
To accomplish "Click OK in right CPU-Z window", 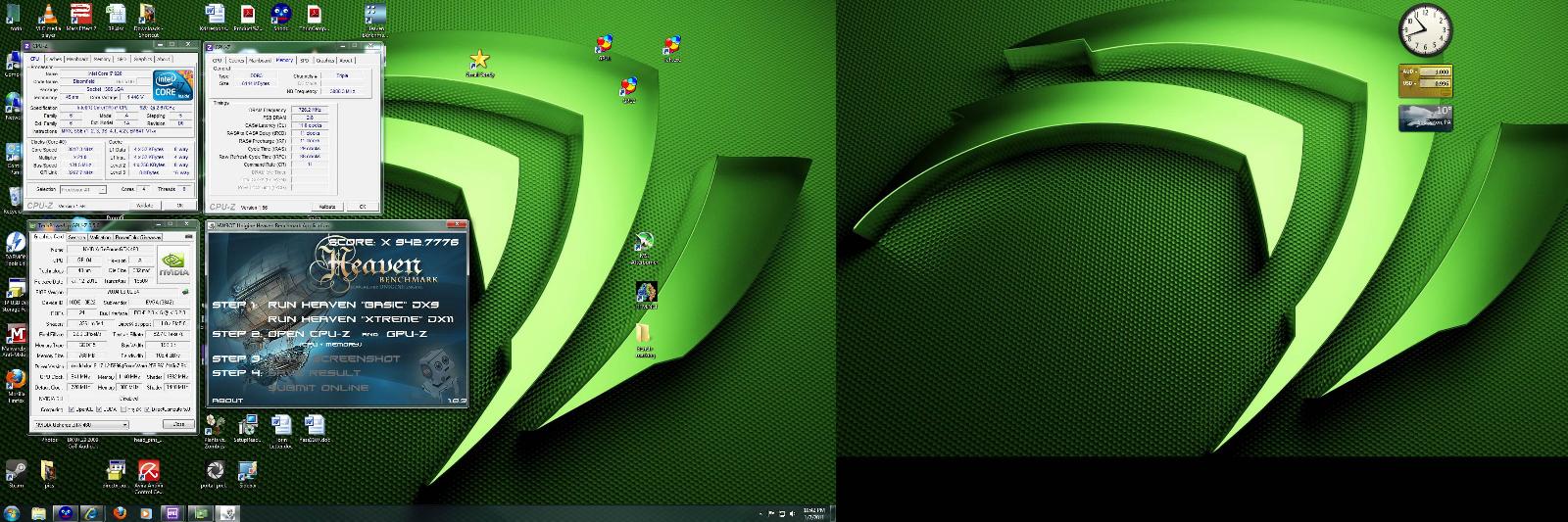I will point(363,207).
